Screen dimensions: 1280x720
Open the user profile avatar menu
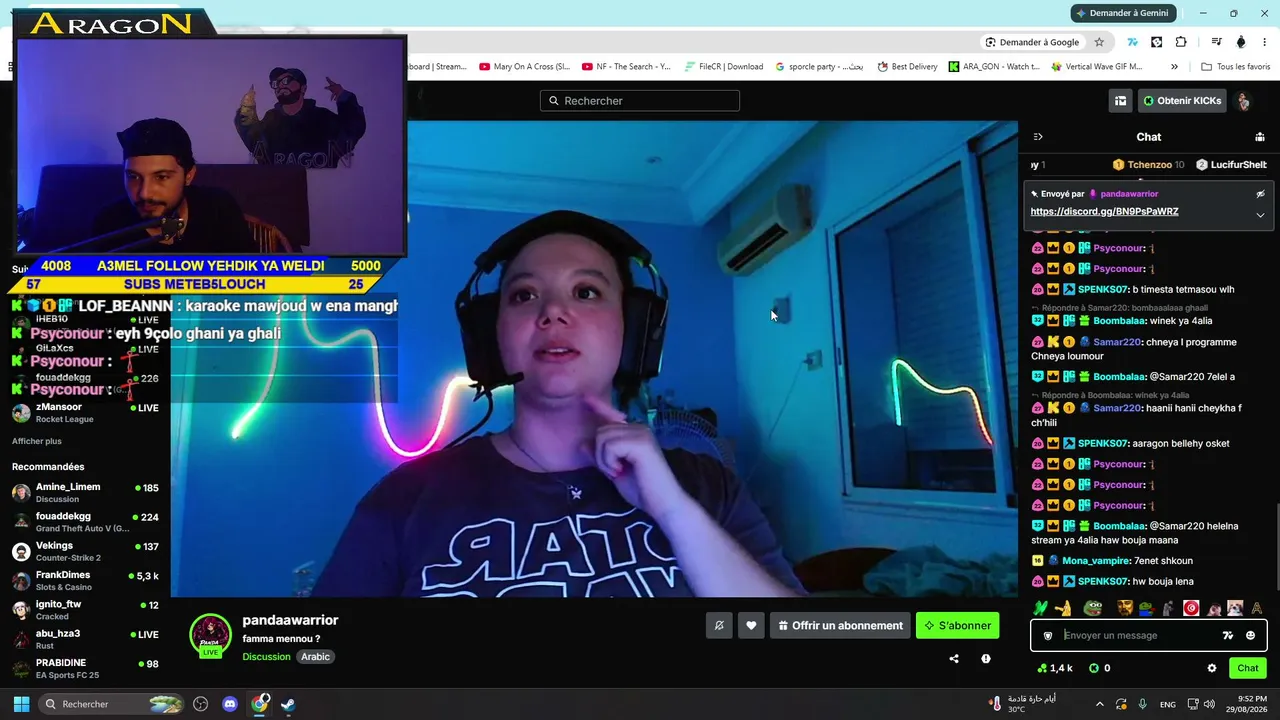point(1243,101)
